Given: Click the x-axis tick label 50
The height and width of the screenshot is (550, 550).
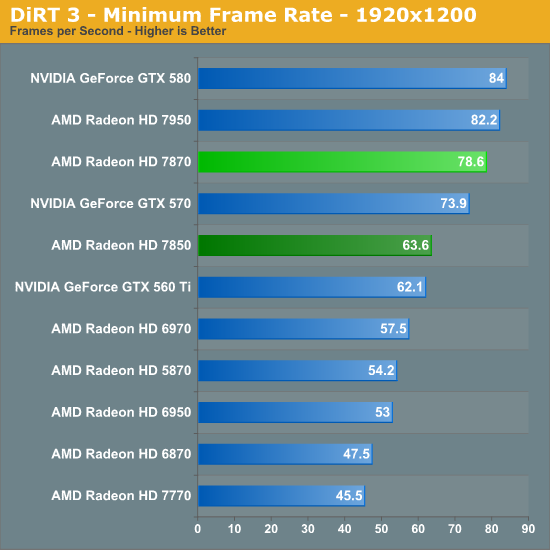Looking at the screenshot, I should click(381, 529).
